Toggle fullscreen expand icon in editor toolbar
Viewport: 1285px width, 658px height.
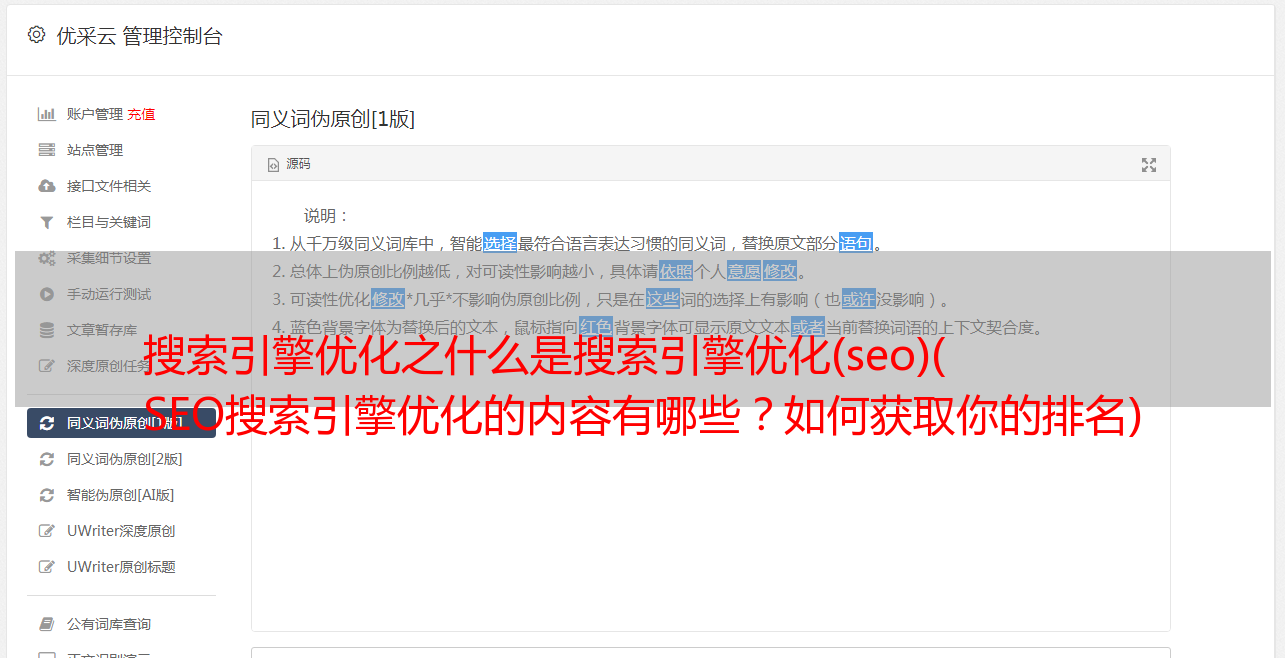point(1149,165)
